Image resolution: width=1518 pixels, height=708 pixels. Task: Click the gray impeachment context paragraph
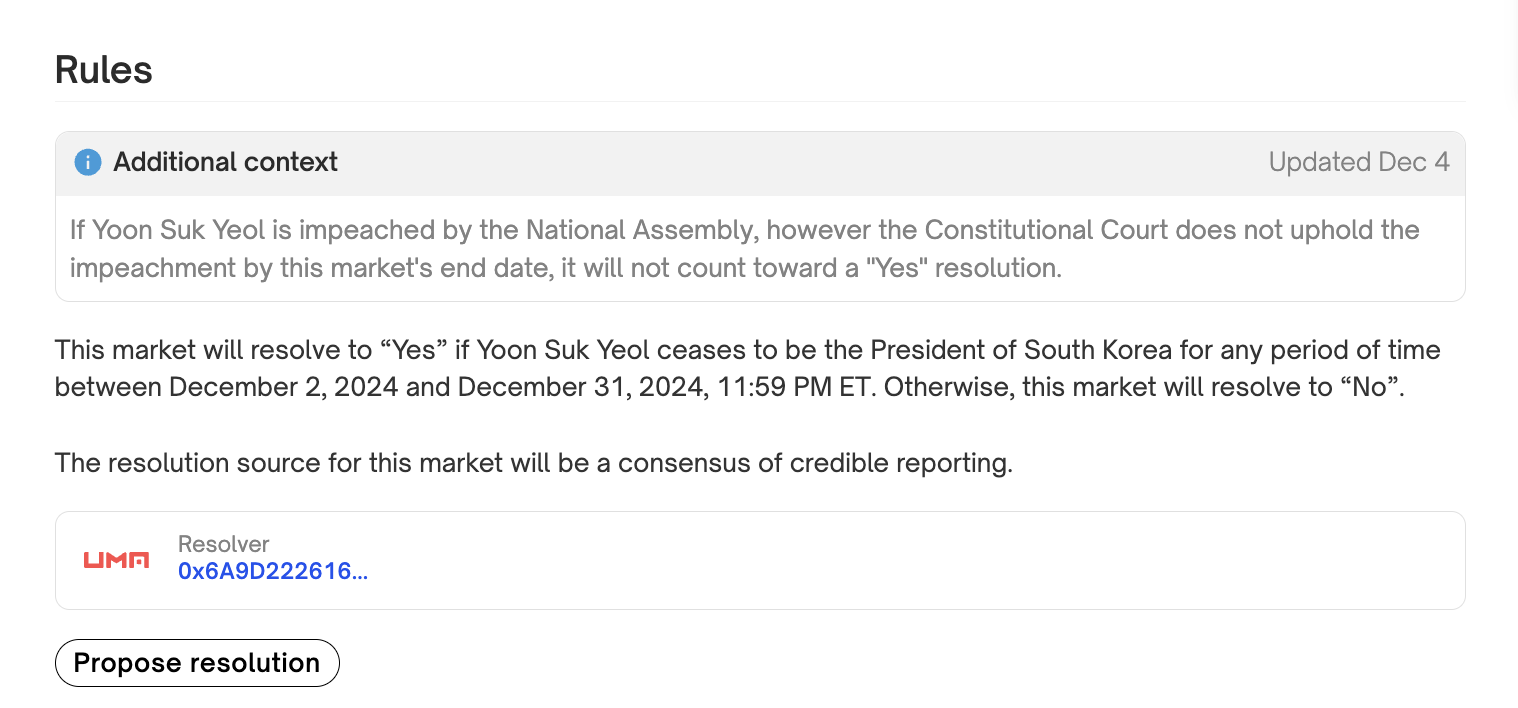click(744, 249)
